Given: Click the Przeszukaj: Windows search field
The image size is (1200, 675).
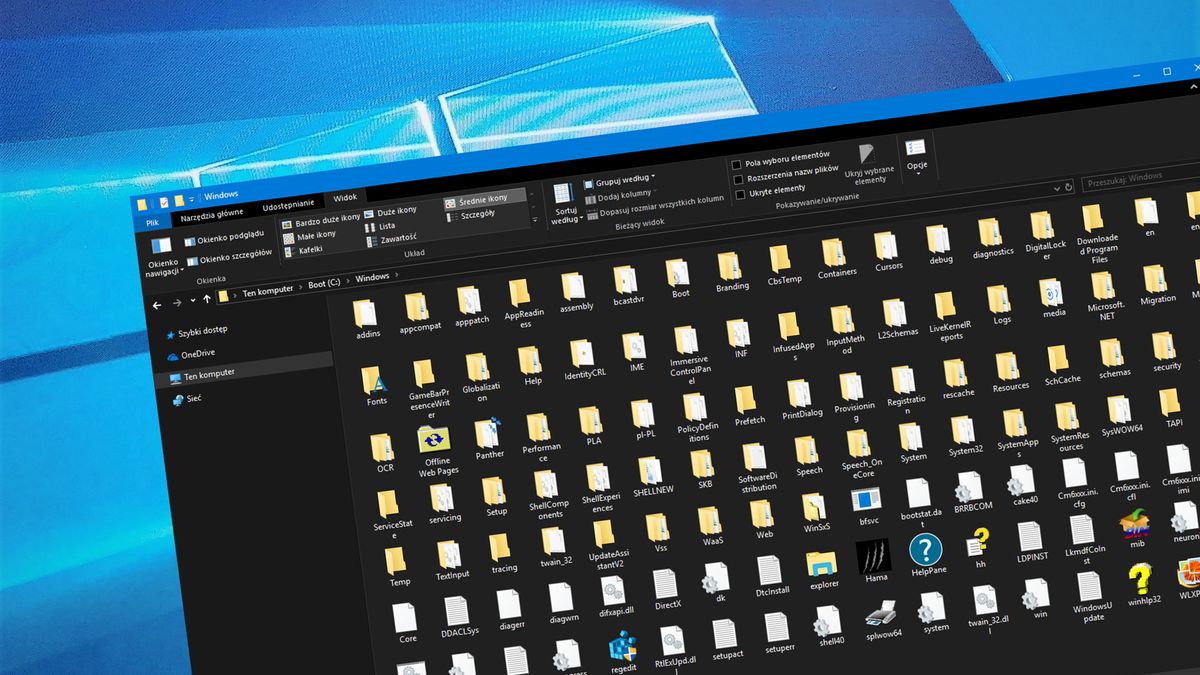Looking at the screenshot, I should pos(1143,179).
